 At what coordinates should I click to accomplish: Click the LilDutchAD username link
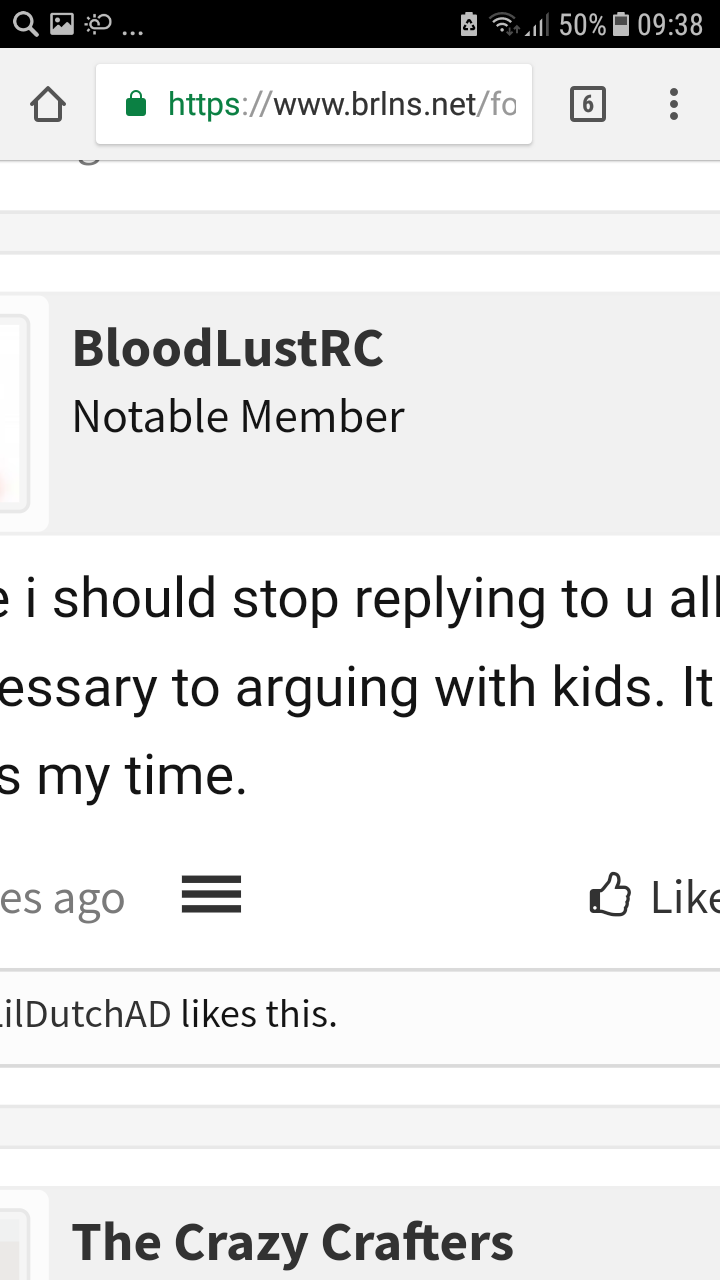click(x=86, y=1015)
